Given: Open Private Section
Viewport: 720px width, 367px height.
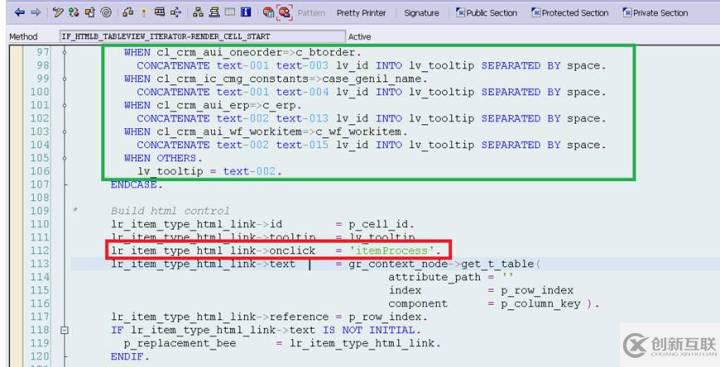Looking at the screenshot, I should click(655, 13).
